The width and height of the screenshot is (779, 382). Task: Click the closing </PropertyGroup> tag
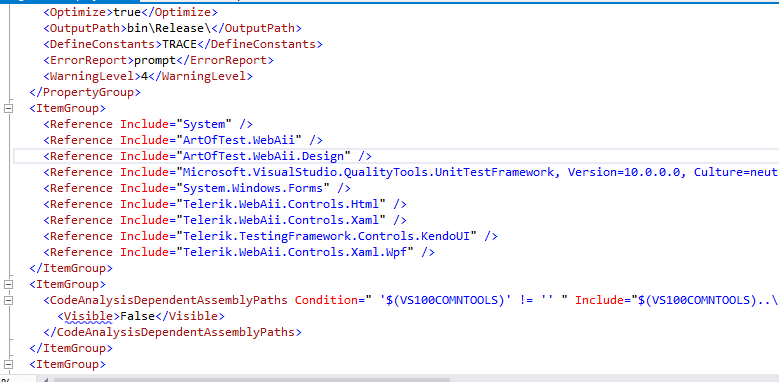[85, 92]
